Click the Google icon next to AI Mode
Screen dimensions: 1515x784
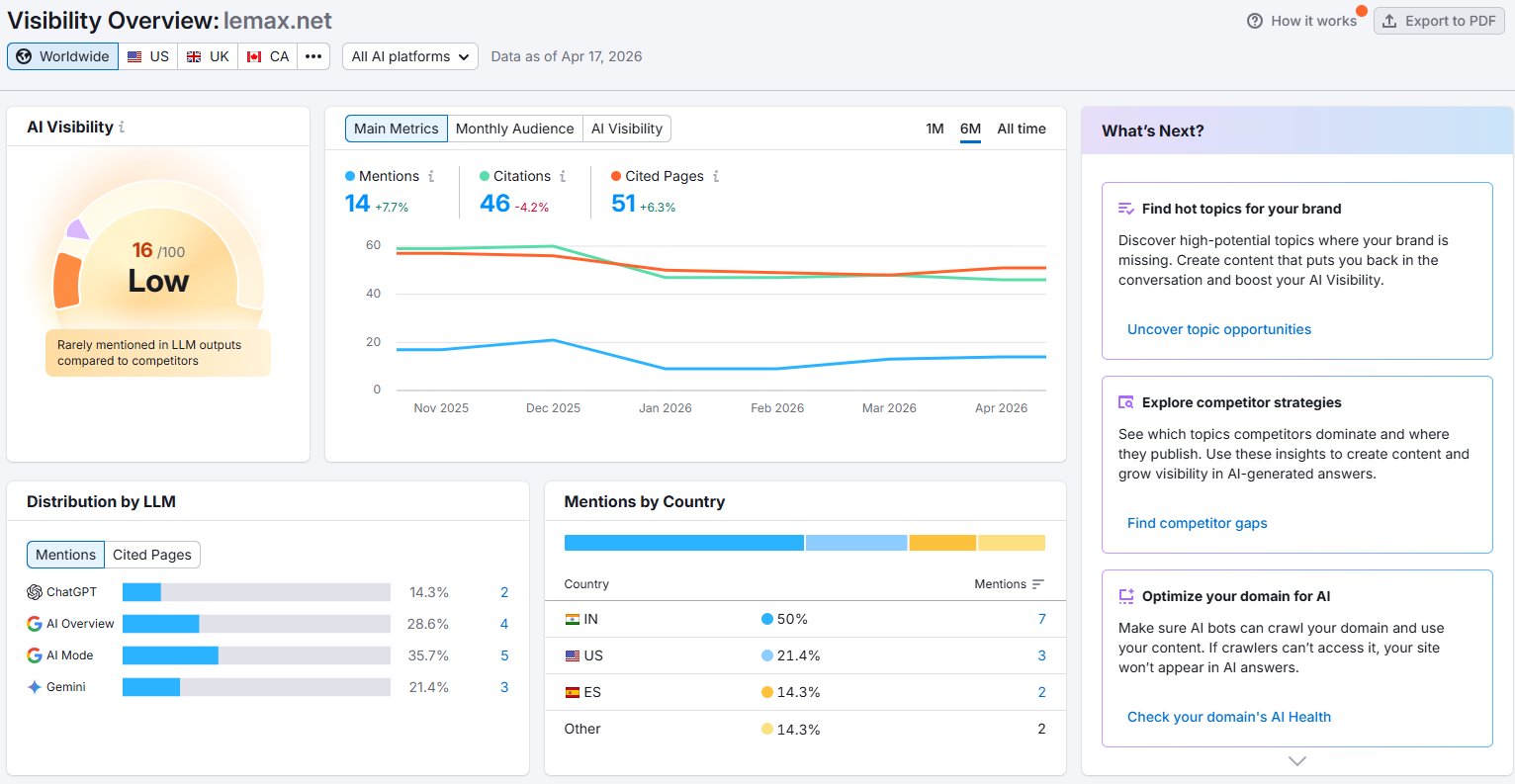[x=35, y=655]
